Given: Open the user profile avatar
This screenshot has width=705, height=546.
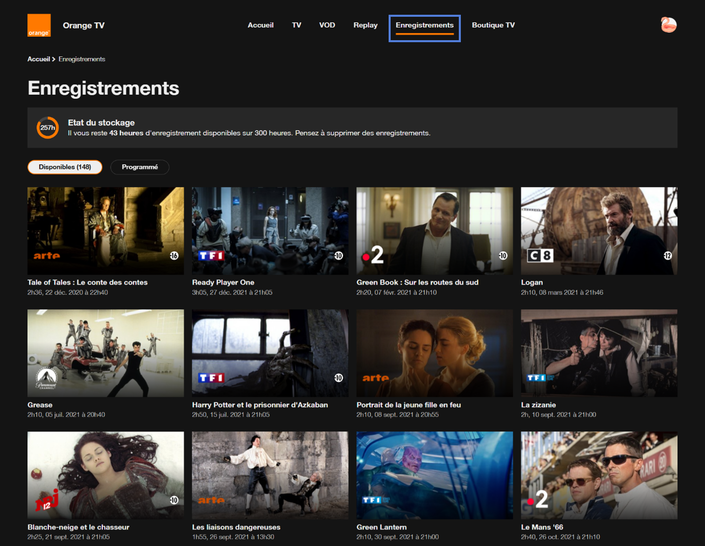Looking at the screenshot, I should click(669, 25).
